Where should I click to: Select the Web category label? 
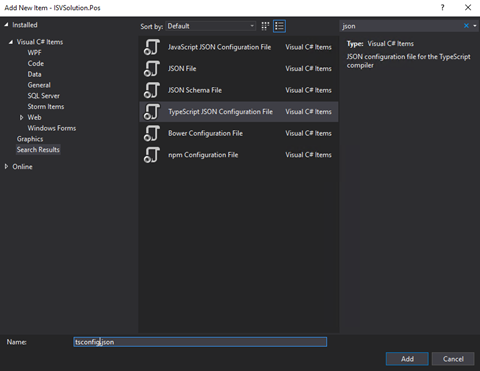pyautogui.click(x=34, y=117)
